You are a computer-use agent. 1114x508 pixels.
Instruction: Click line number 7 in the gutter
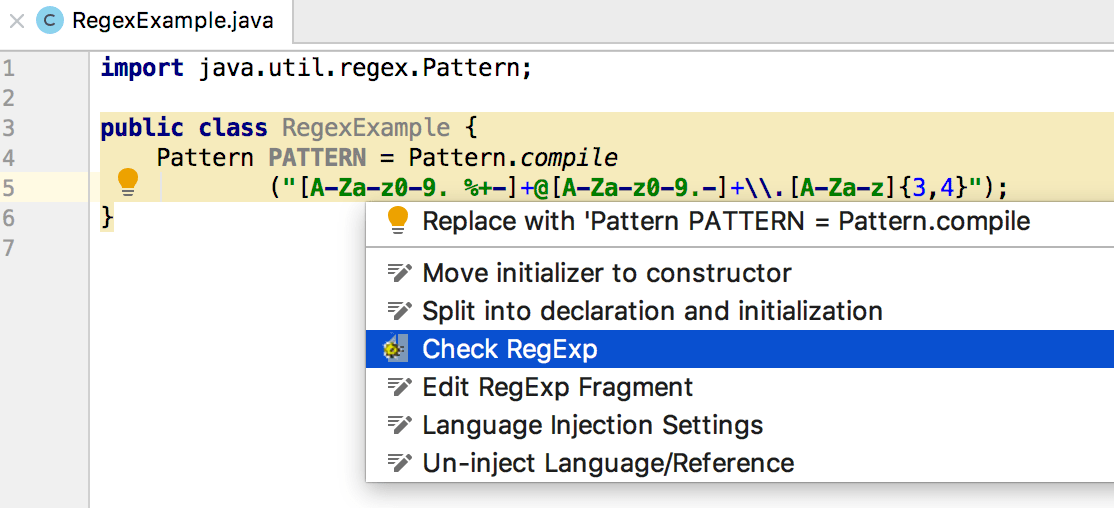click(x=7, y=247)
